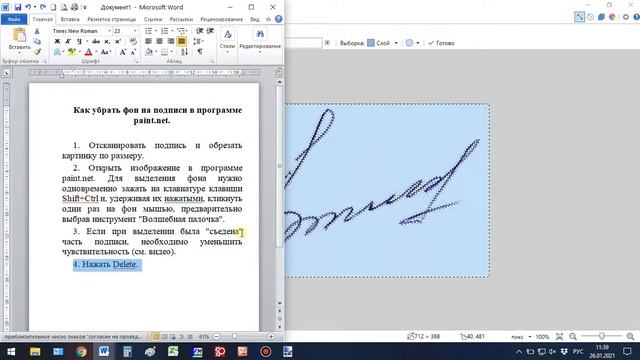This screenshot has width=640, height=360.
Task: Align text left in Word
Action: pyautogui.click(x=149, y=41)
